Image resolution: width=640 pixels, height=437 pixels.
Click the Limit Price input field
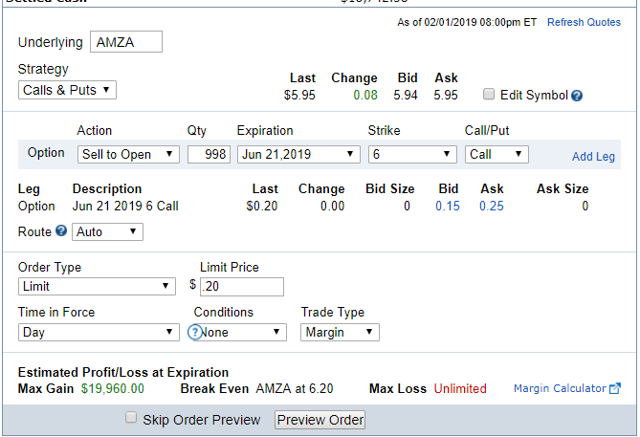coord(242,286)
